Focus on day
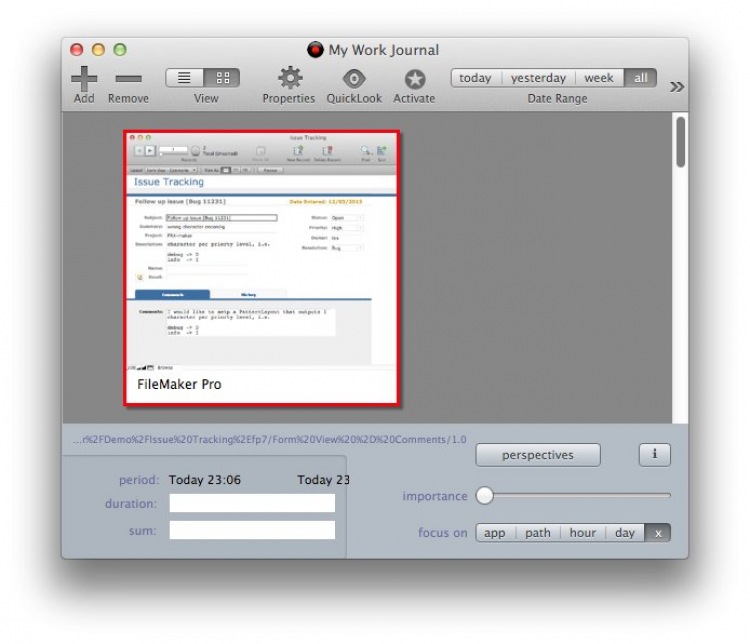This screenshot has height=644, width=750. (625, 533)
